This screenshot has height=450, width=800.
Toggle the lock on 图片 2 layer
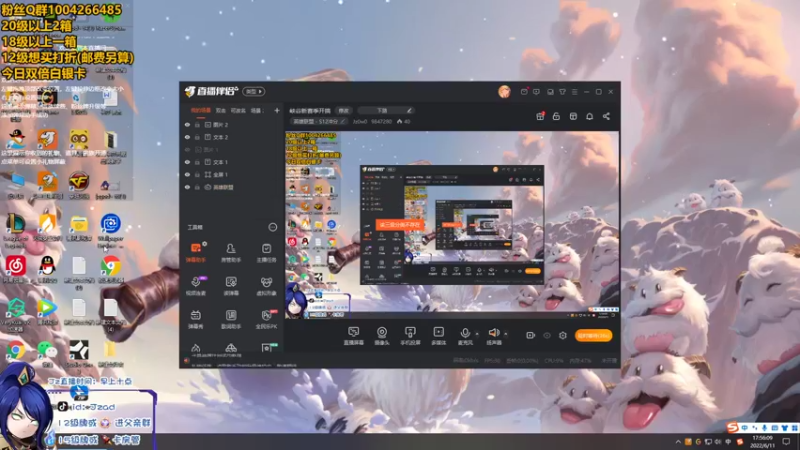tap(197, 124)
